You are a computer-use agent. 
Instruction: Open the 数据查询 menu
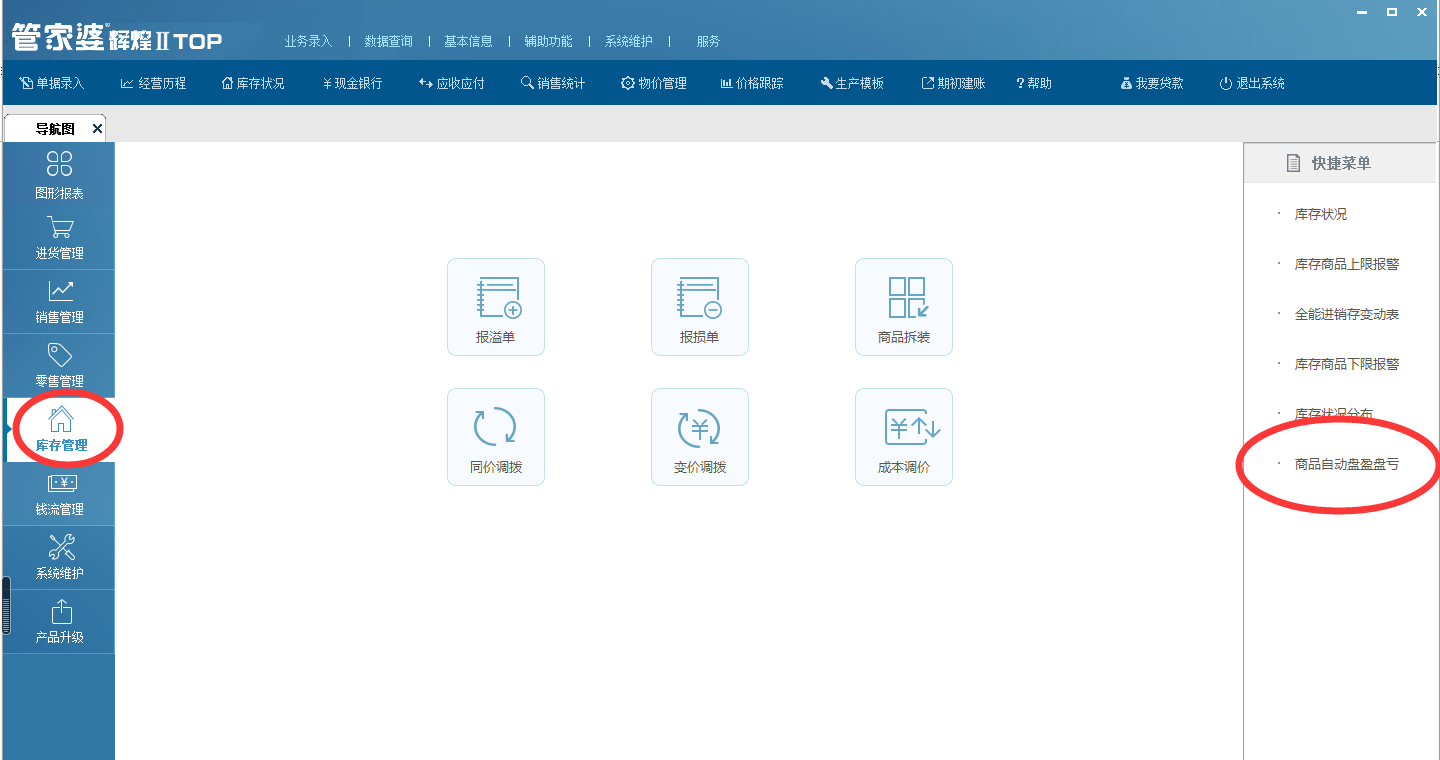tap(388, 41)
